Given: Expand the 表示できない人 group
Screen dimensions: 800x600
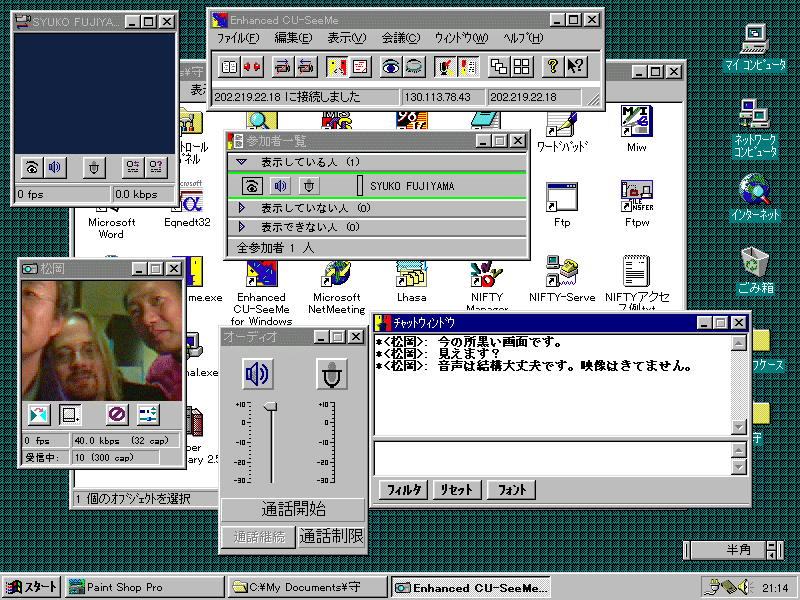Looking at the screenshot, I should 241,227.
